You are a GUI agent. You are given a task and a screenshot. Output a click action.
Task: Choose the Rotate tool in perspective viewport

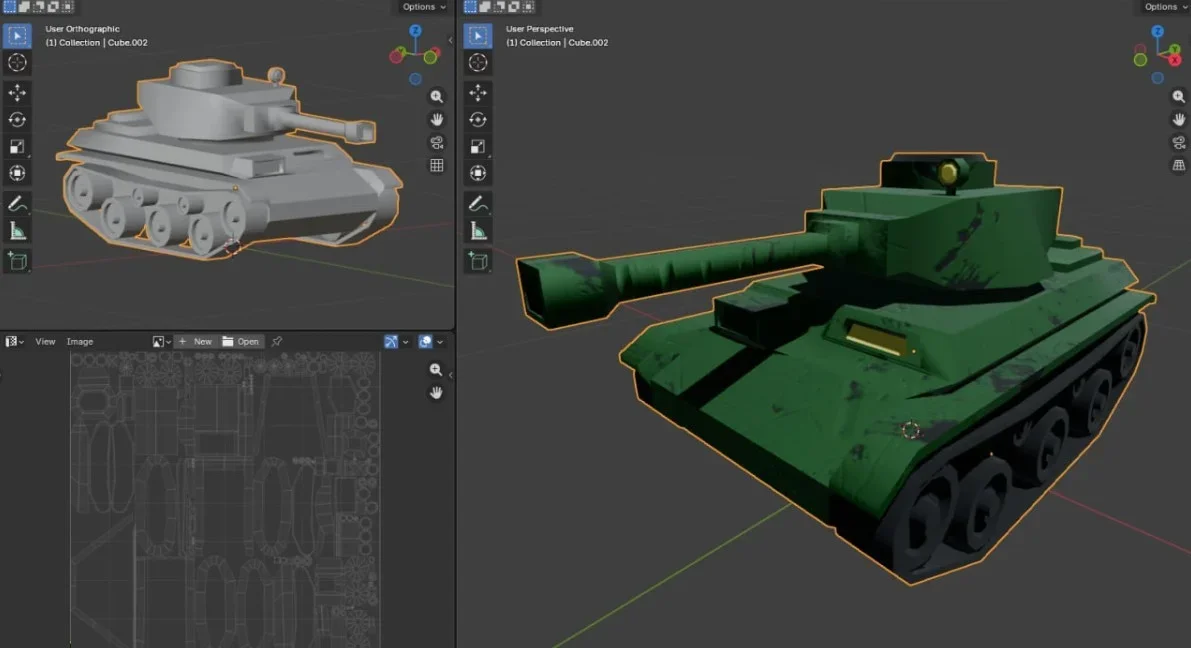coord(478,120)
